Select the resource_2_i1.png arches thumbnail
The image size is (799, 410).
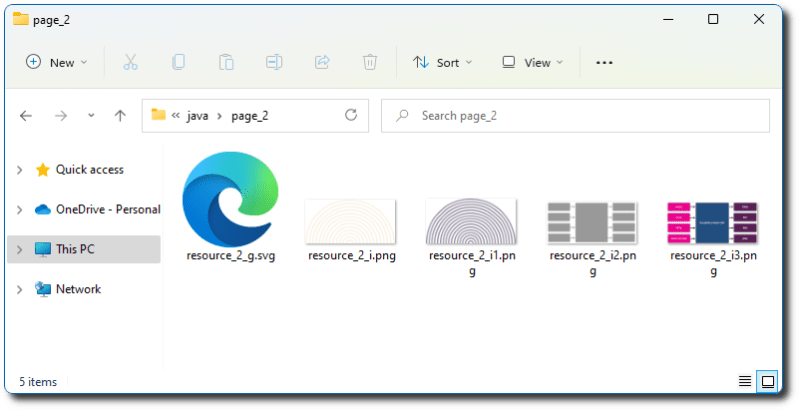(471, 221)
